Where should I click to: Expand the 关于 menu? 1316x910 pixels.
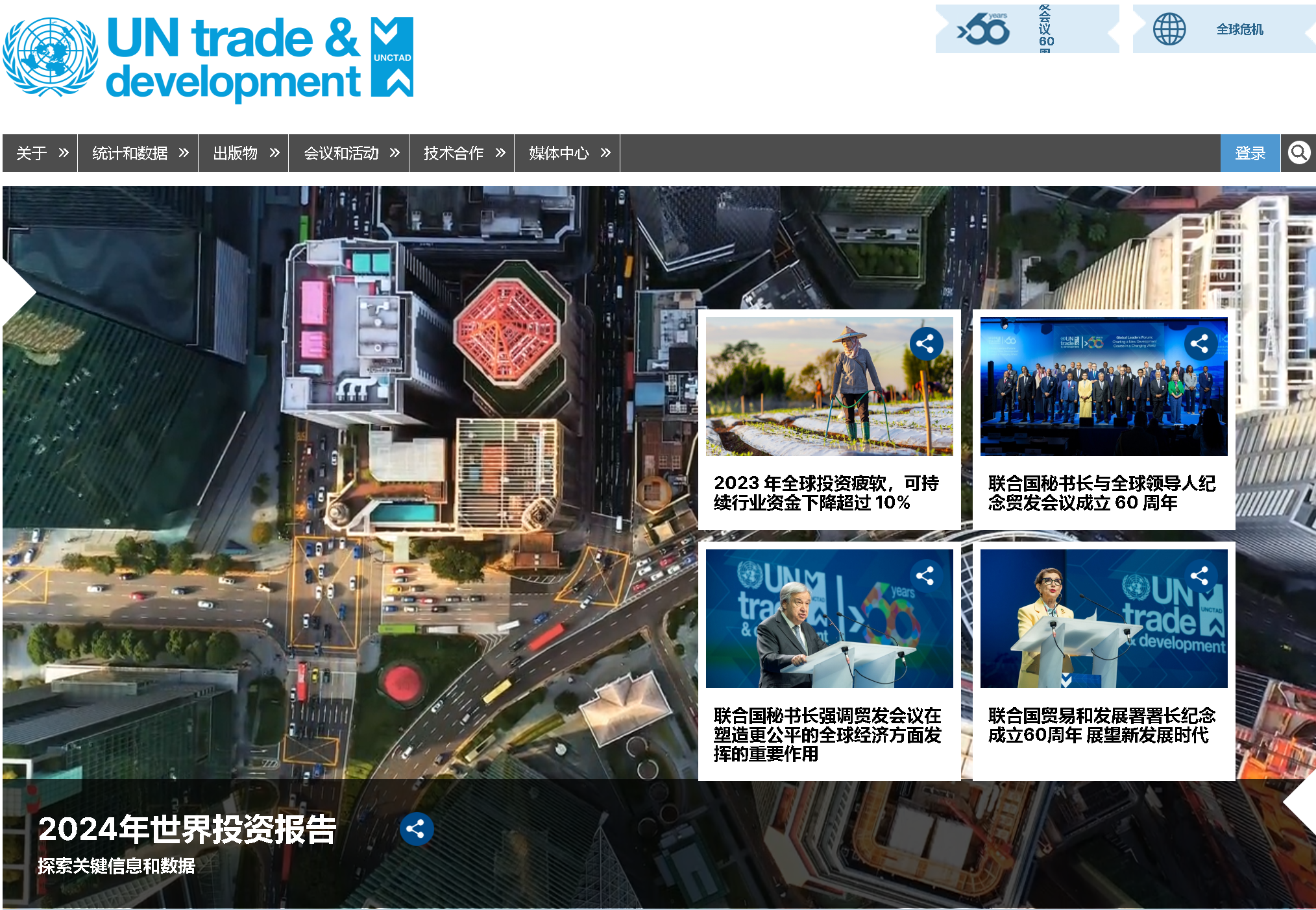[40, 153]
